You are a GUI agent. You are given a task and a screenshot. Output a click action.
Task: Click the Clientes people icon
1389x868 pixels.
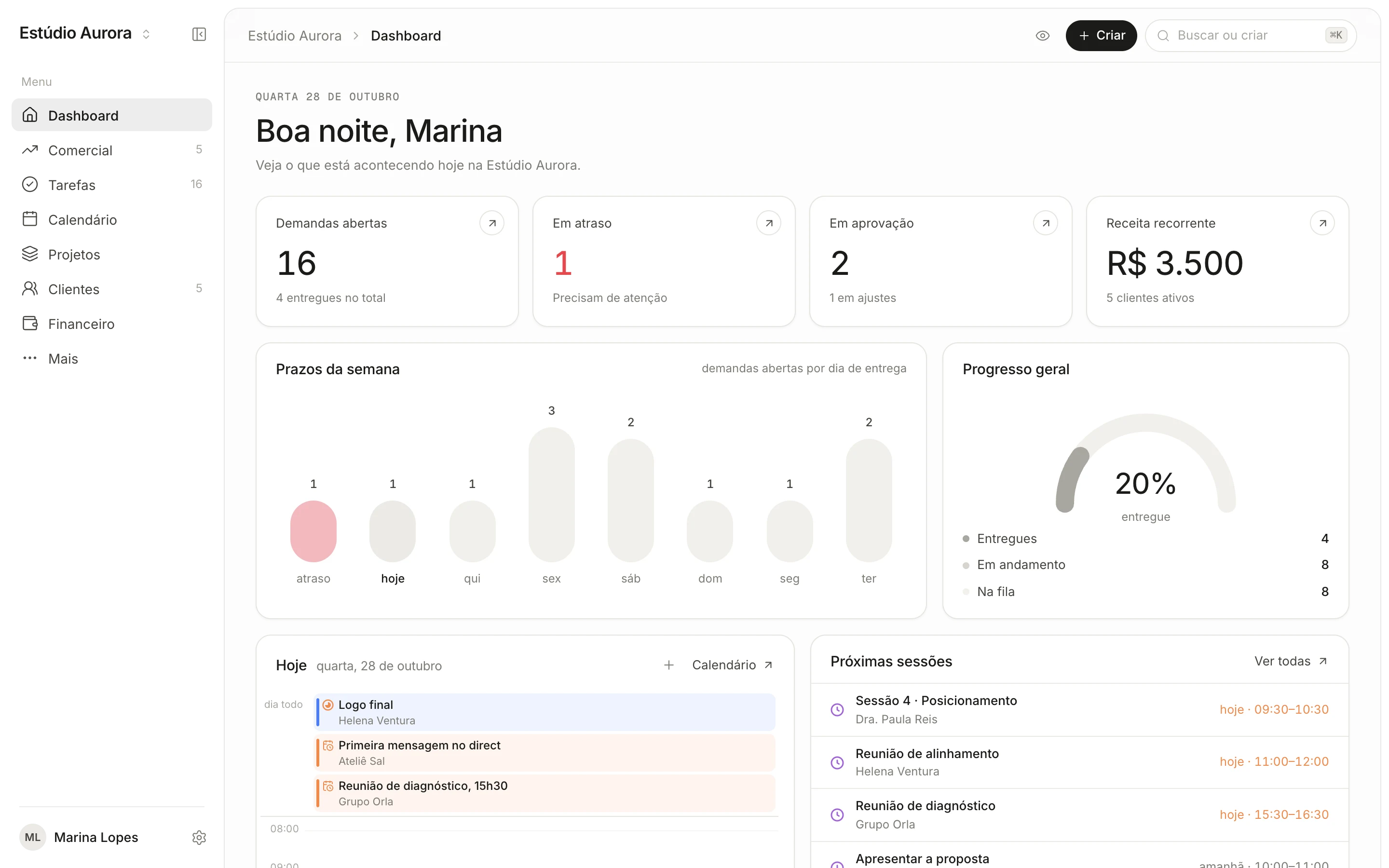(x=30, y=289)
